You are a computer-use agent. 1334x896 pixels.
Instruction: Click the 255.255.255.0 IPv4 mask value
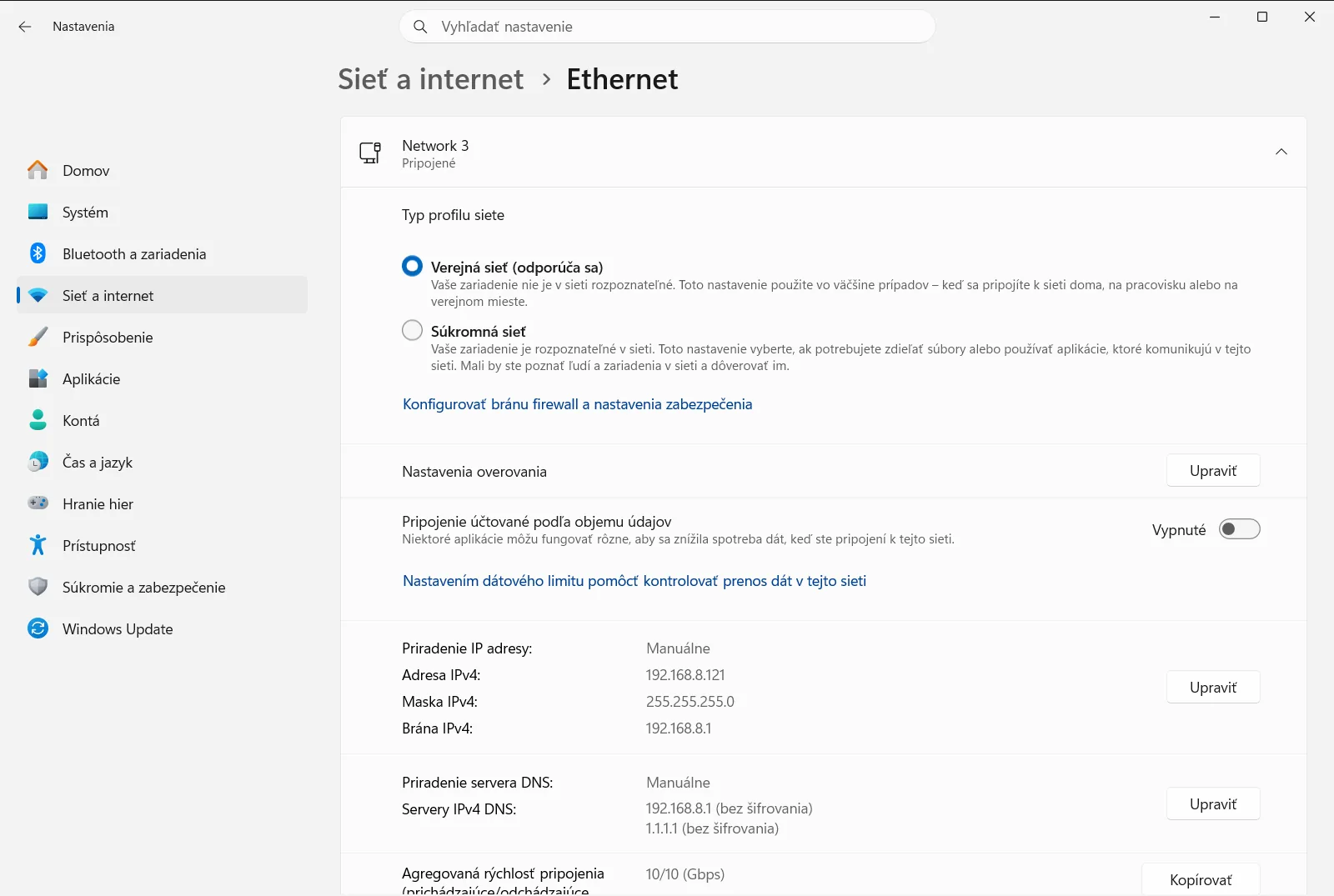coord(690,702)
